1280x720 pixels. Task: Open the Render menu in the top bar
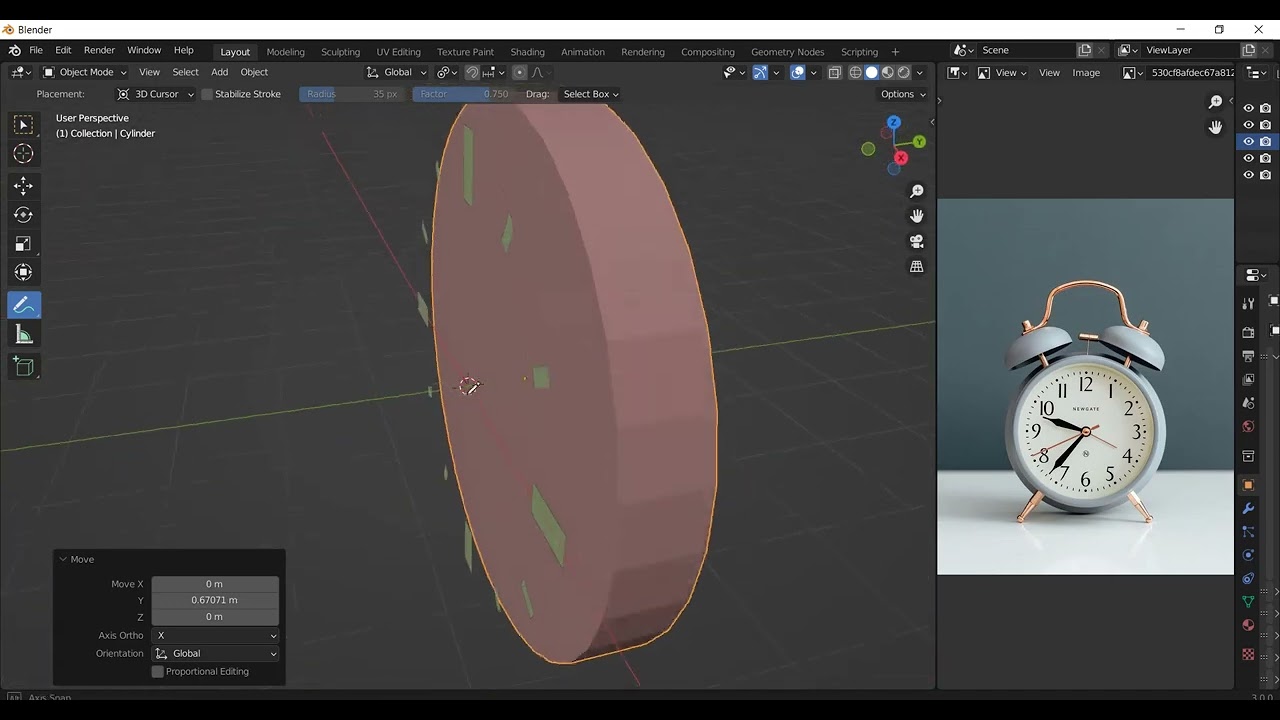[x=99, y=50]
